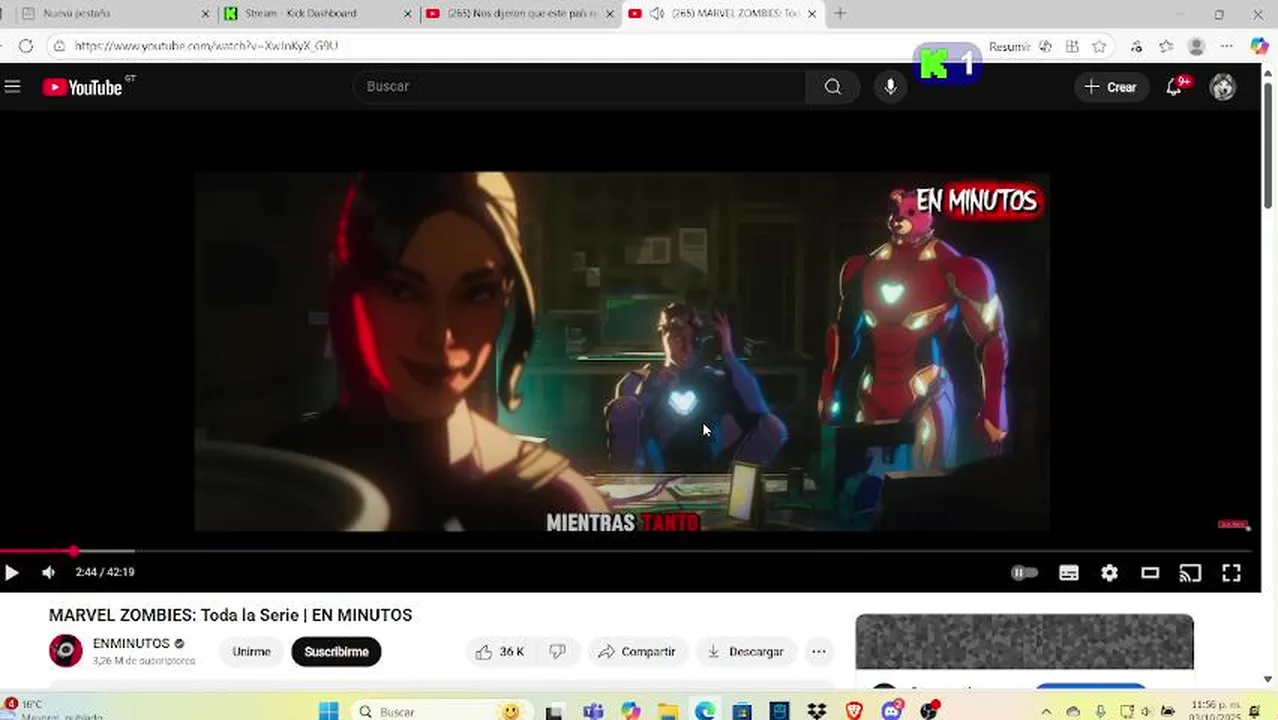This screenshot has height=720, width=1278.
Task: Open Discord from the taskbar
Action: (892, 711)
